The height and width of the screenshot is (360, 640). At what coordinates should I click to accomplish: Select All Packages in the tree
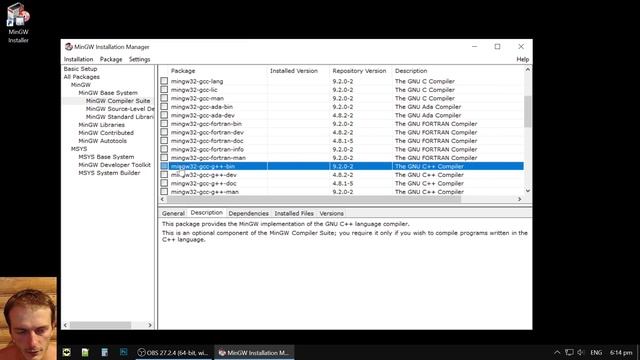coord(82,77)
